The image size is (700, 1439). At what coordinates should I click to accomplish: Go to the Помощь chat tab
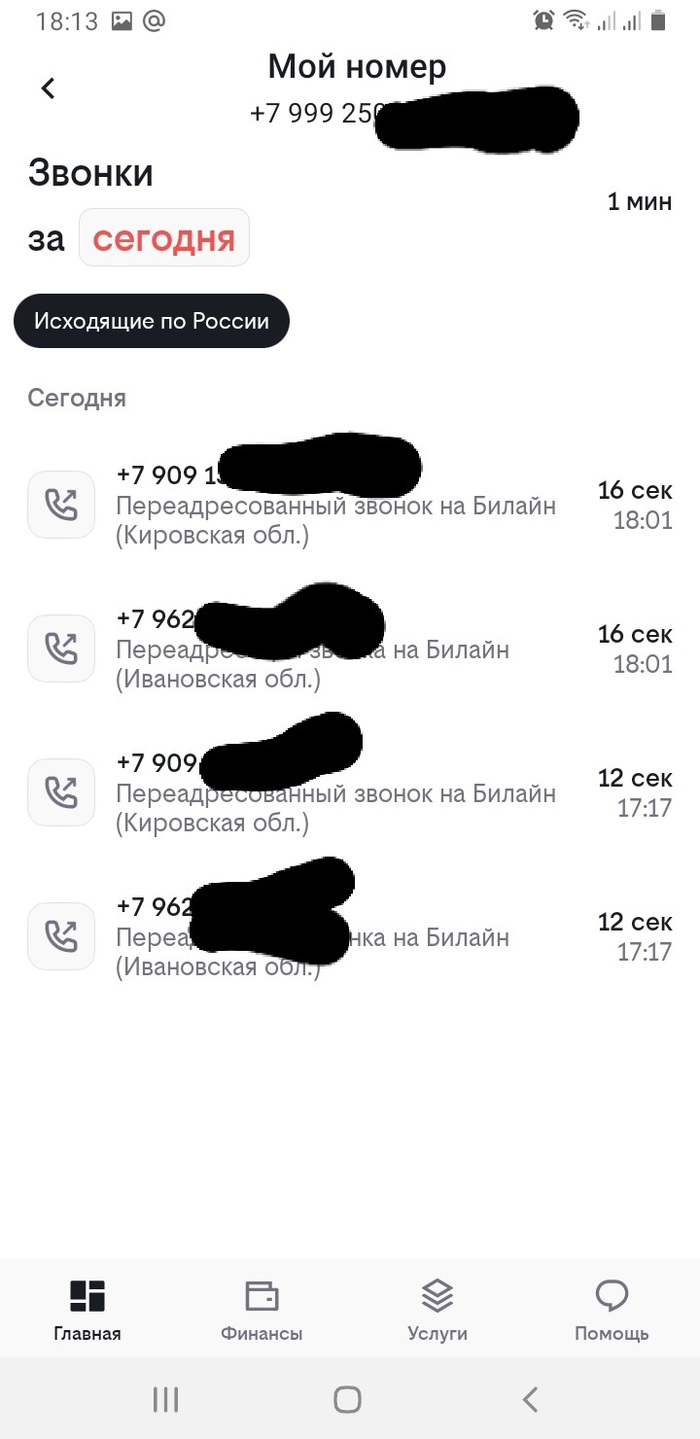click(x=611, y=1310)
